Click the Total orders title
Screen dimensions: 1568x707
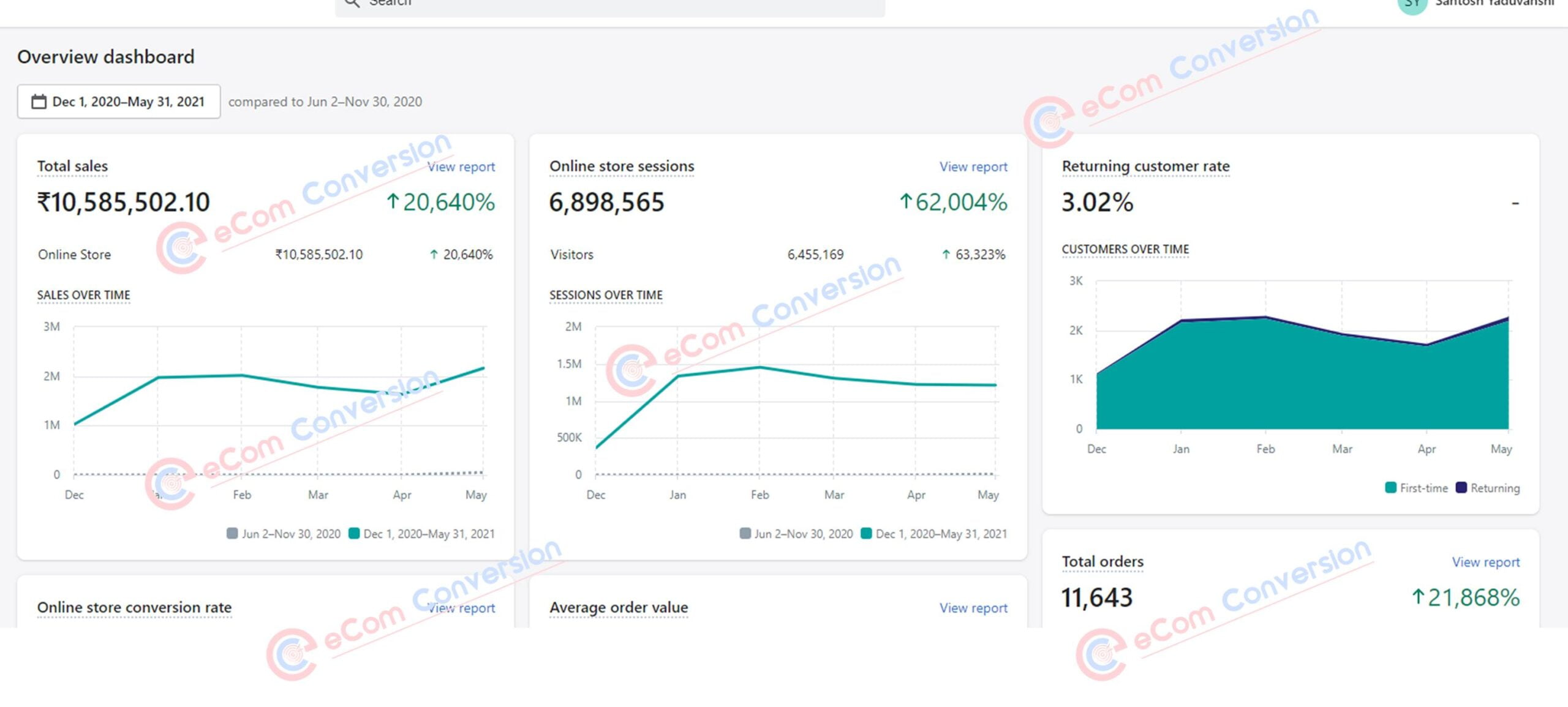coord(1102,561)
